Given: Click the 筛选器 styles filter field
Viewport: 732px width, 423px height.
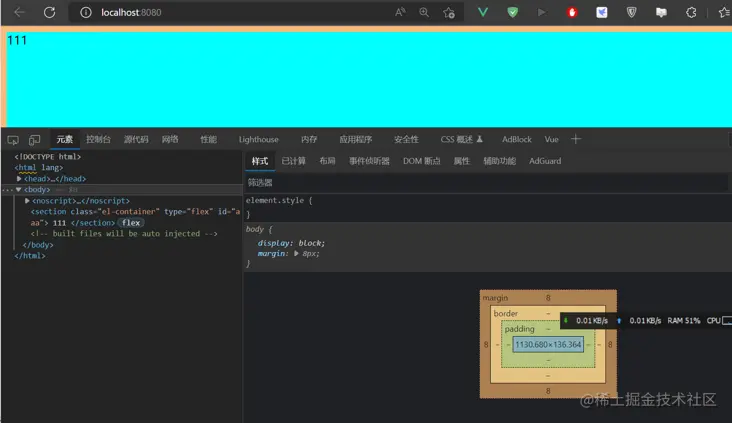Looking at the screenshot, I should click(486, 182).
